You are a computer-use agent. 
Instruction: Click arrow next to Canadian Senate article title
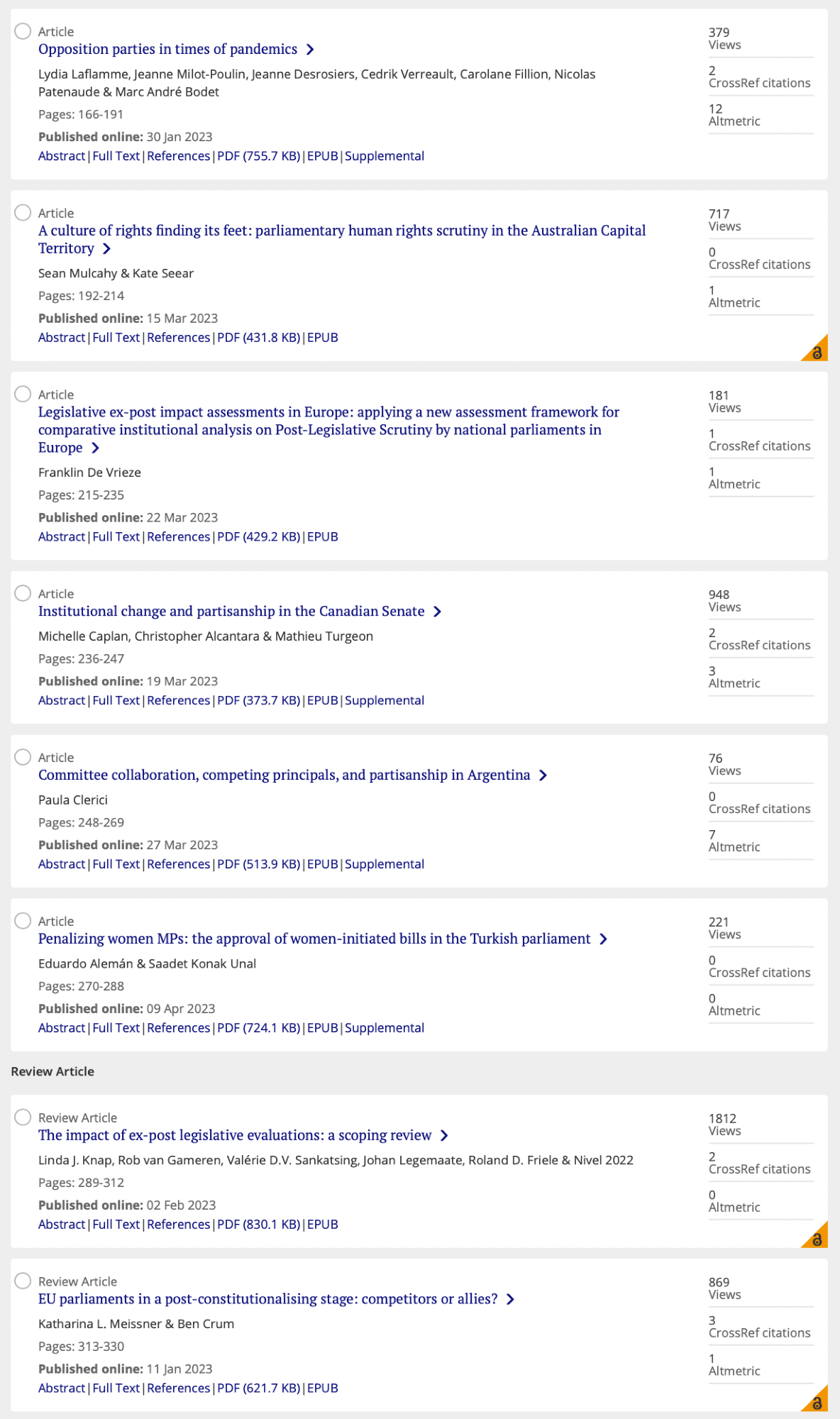437,612
